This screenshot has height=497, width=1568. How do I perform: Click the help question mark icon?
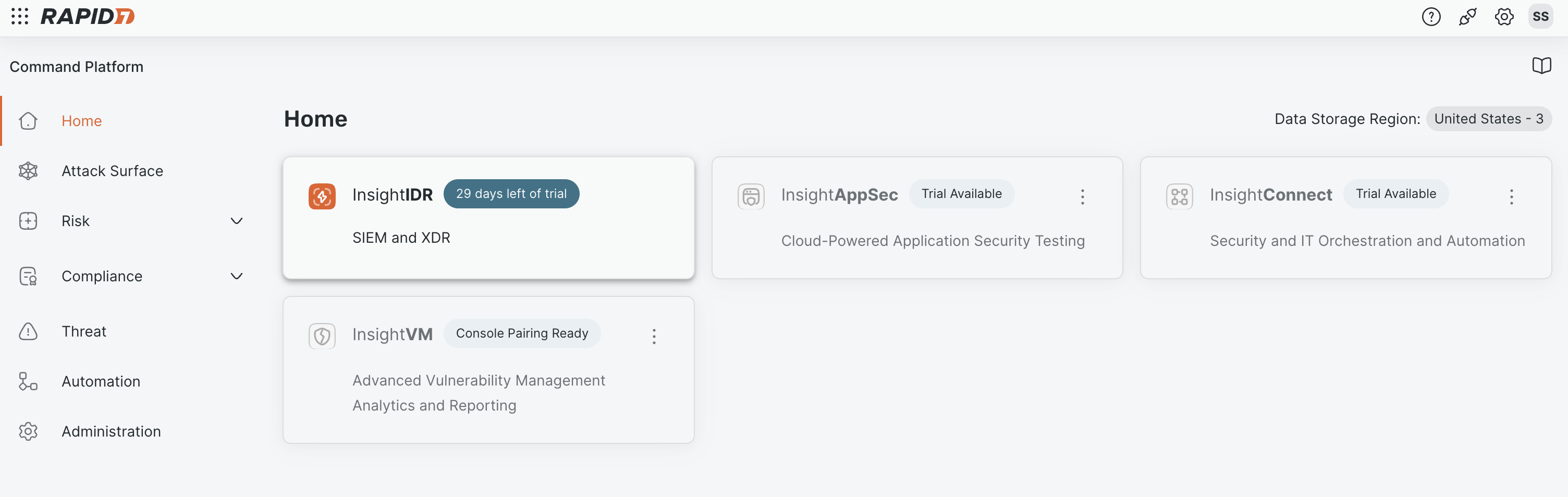(1430, 17)
